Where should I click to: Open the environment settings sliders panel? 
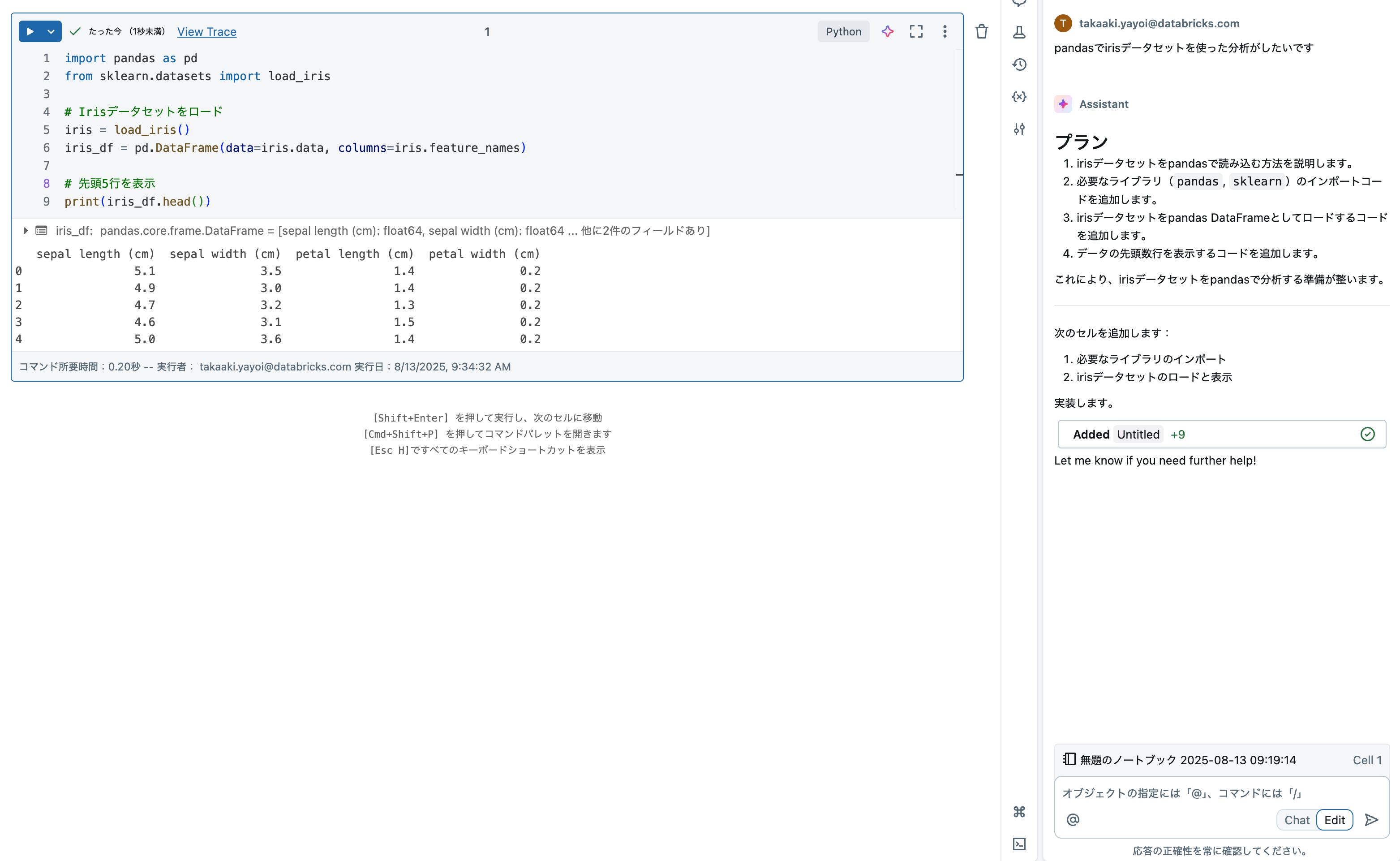tap(1019, 129)
